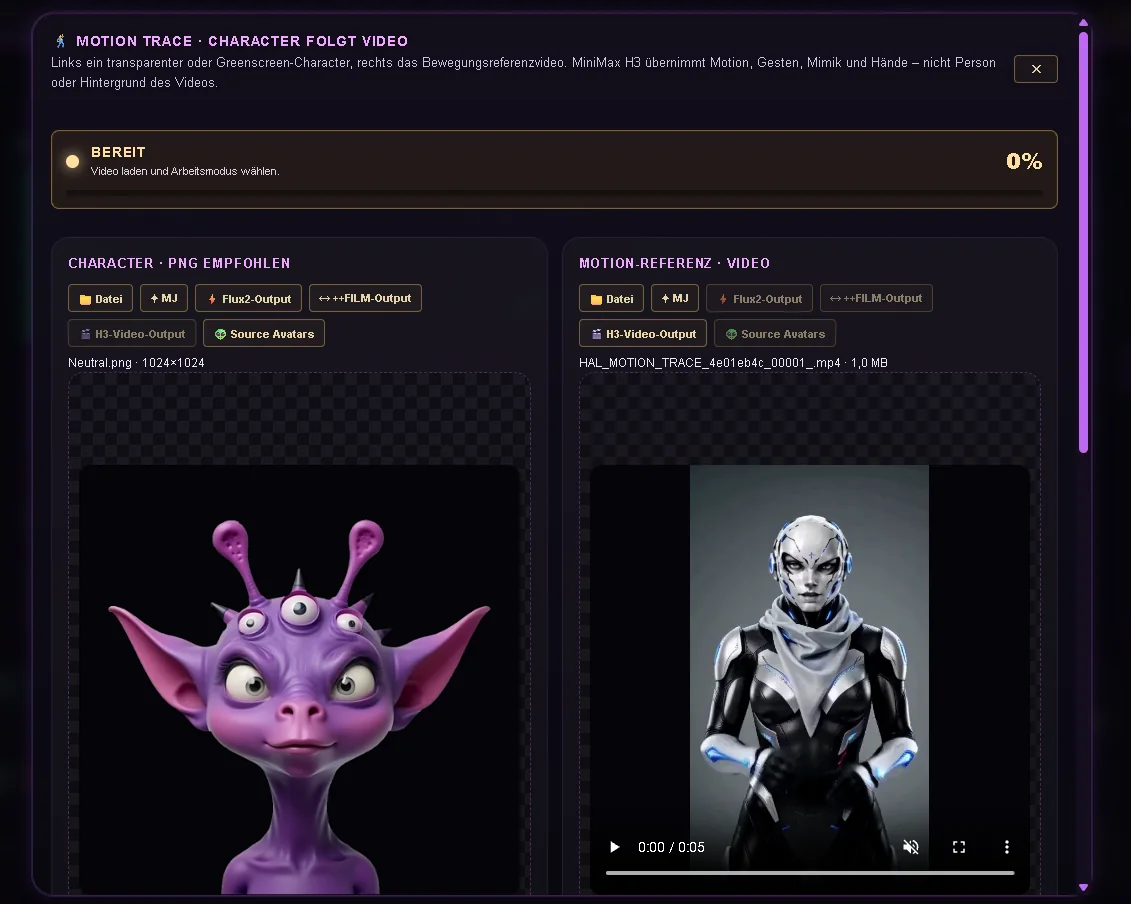Click the 0% progress value

click(x=1024, y=161)
